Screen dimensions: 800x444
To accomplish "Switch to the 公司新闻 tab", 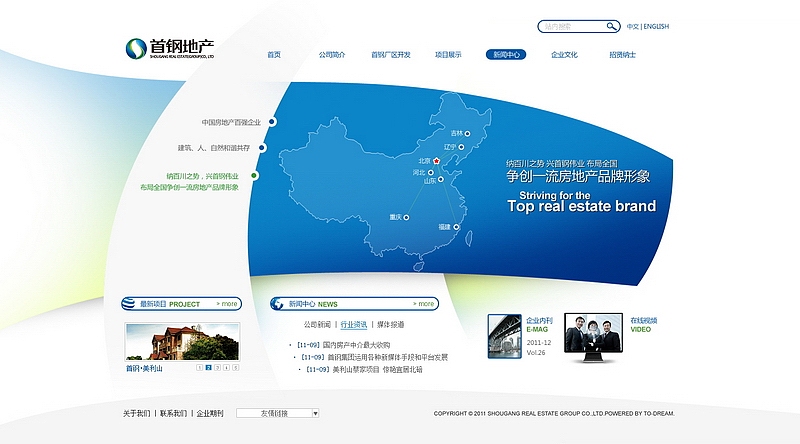I will 317,325.
